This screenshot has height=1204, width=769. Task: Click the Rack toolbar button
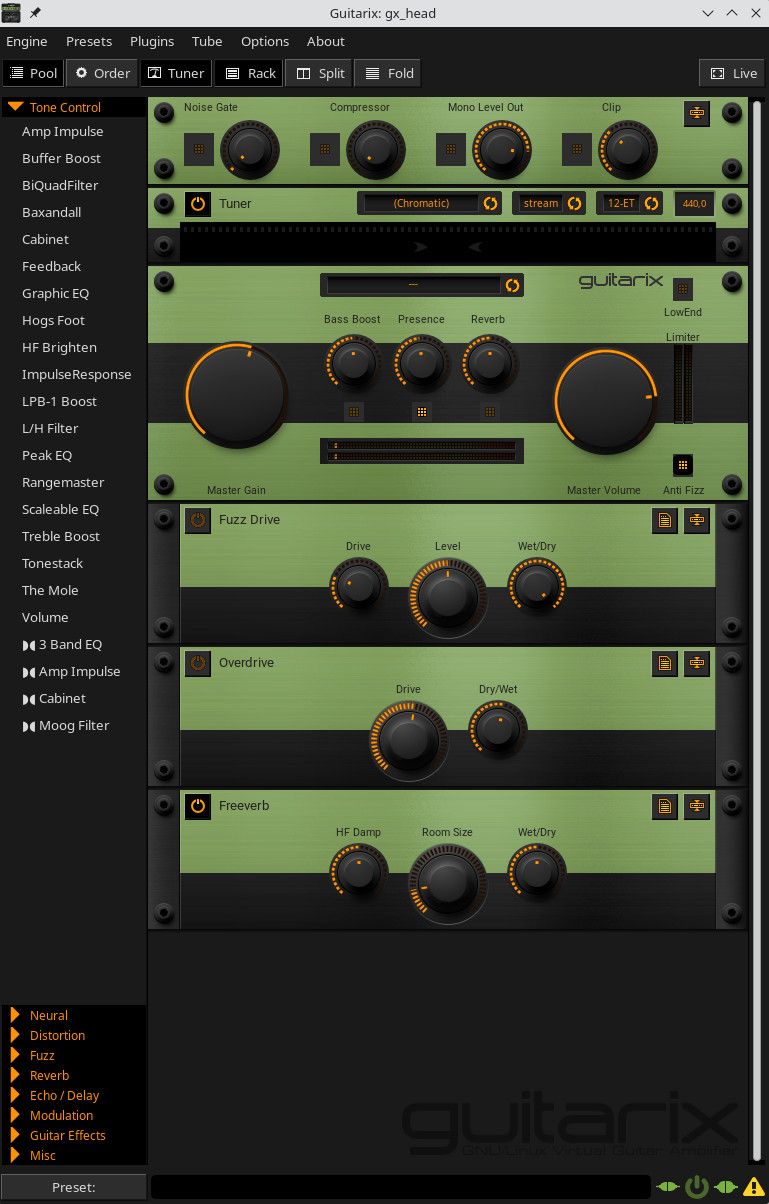(x=249, y=73)
